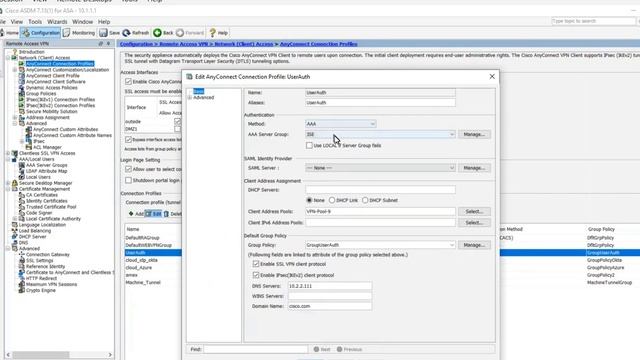Open CA Certificates tree node
Image resolution: width=640 pixels, height=360 pixels.
pyautogui.click(x=42, y=195)
